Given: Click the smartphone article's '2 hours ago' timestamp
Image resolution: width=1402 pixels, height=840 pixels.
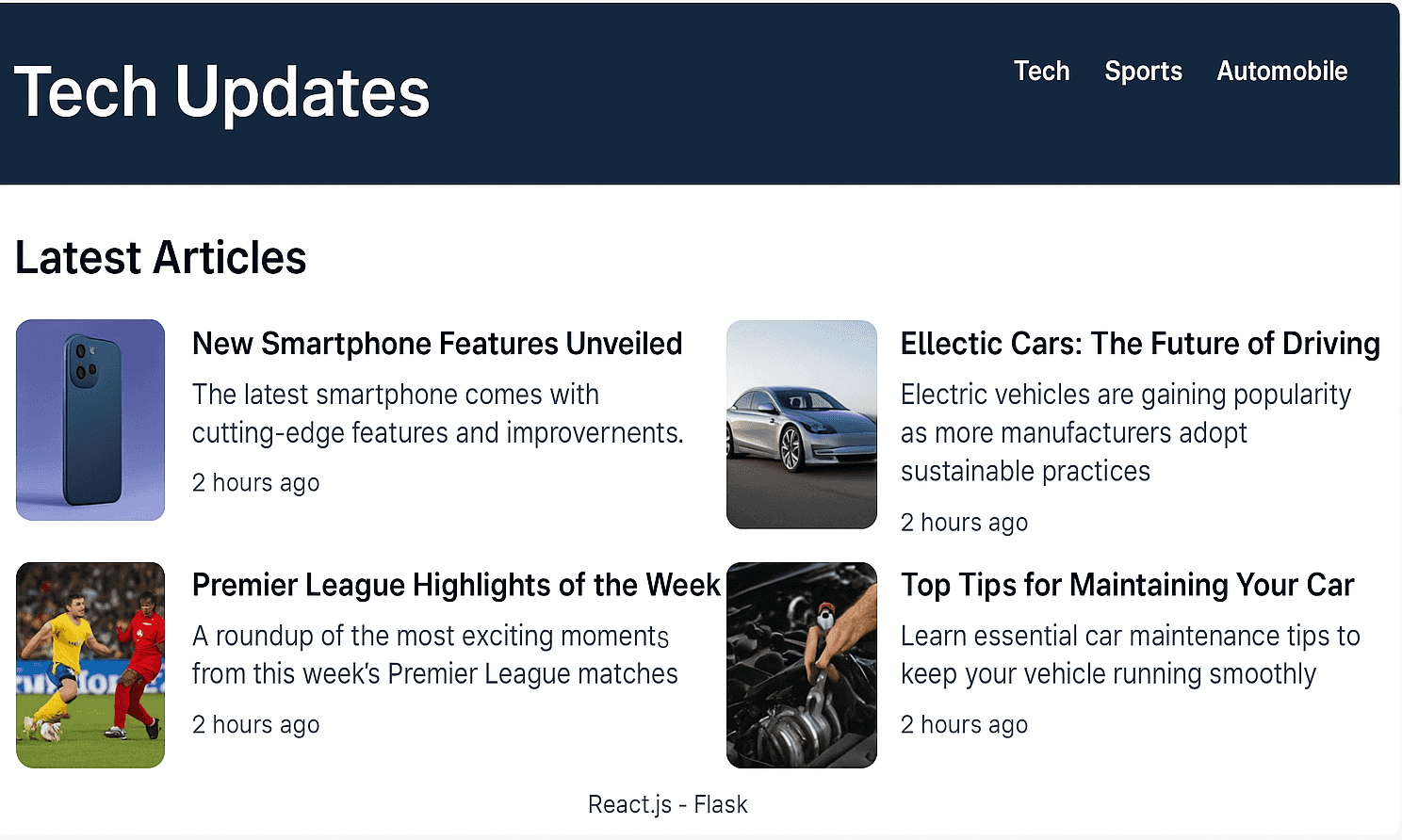Looking at the screenshot, I should (x=255, y=482).
